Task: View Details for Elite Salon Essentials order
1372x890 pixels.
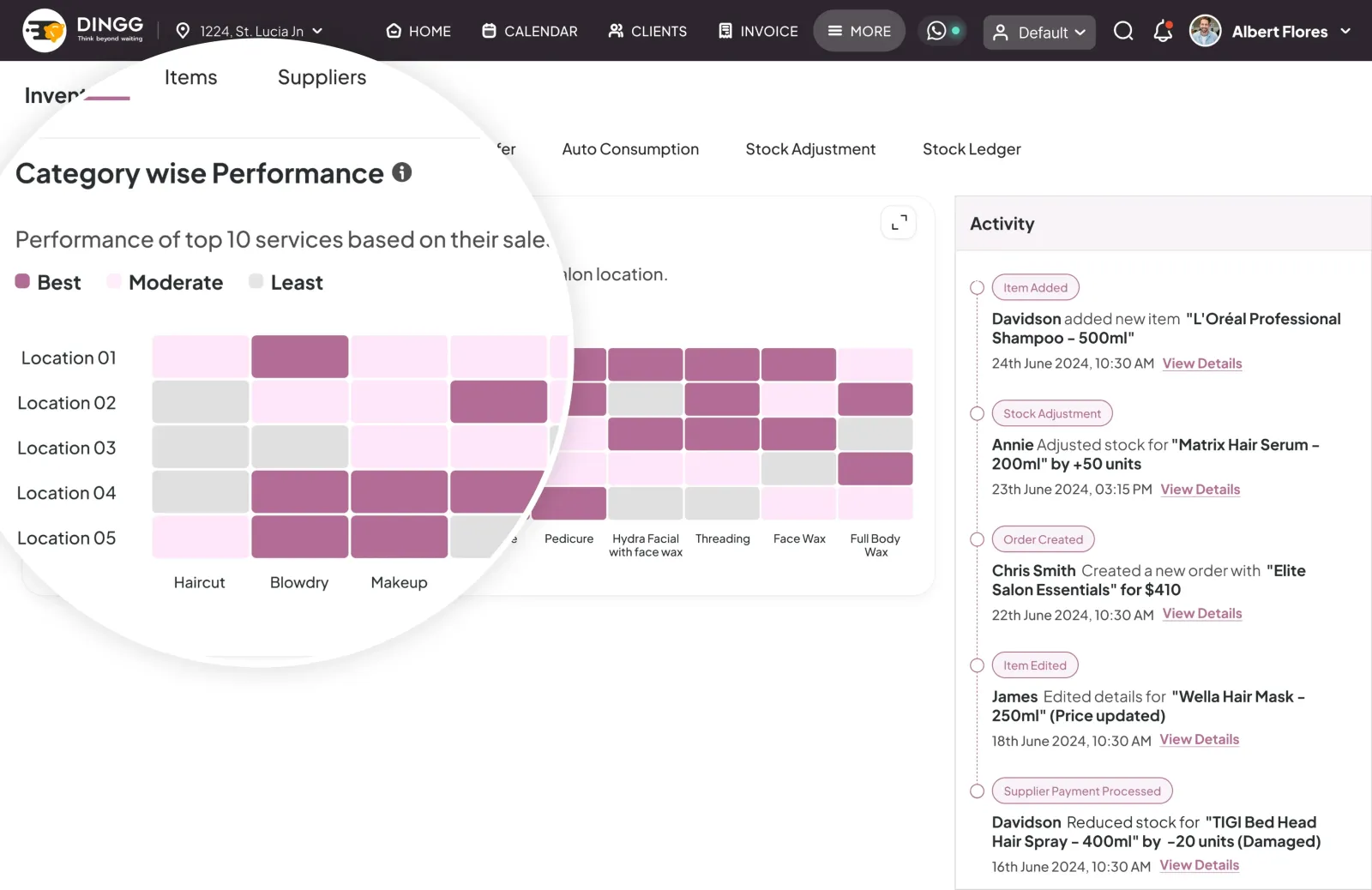Action: [1202, 614]
